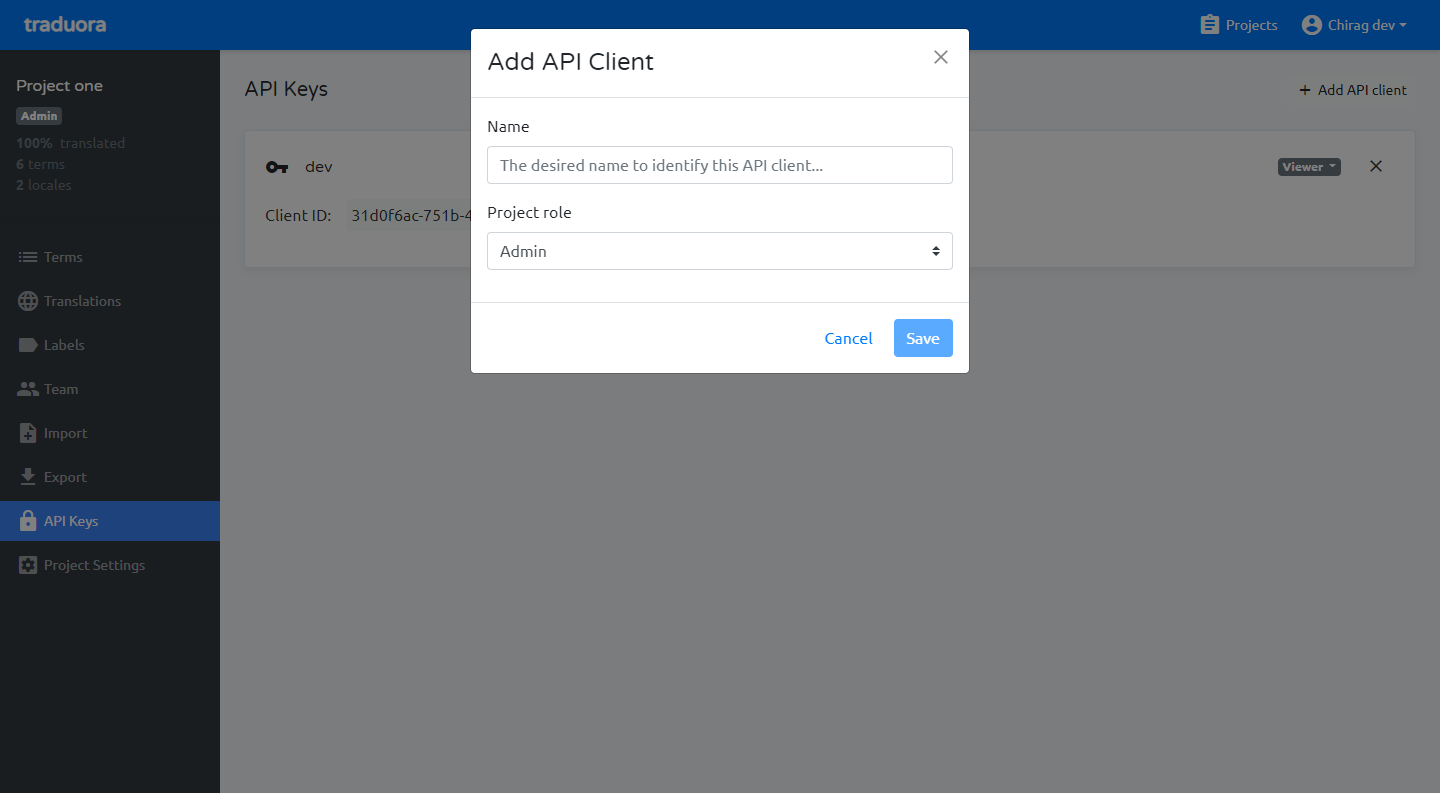
Task: Open the traduora logo
Action: 63,24
